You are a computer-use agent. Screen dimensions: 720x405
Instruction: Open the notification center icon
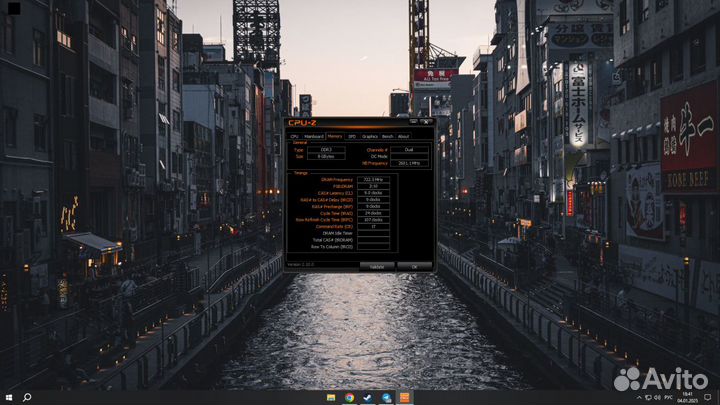[707, 397]
